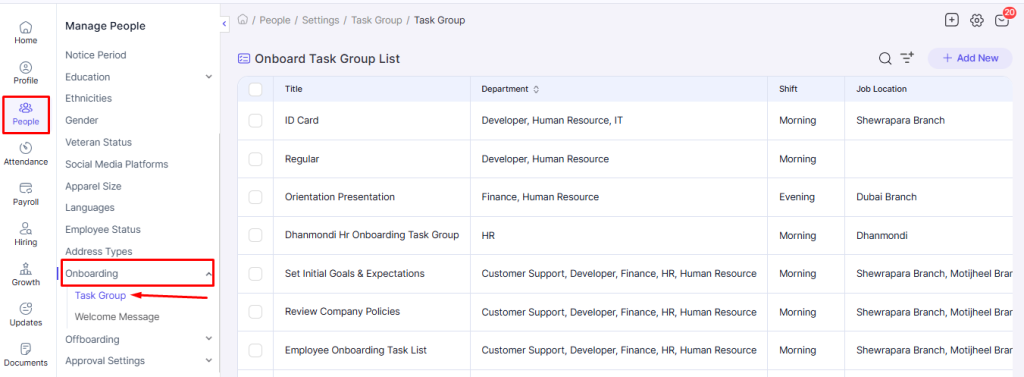Click Evening shift cell
The image size is (1024, 377).
tap(797, 197)
